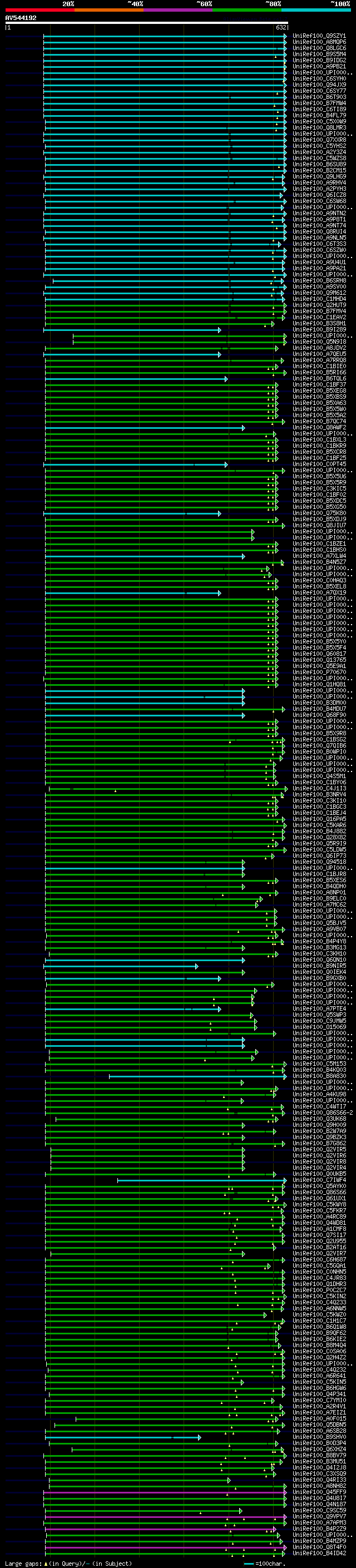Select hit UniRef100_Q8AWF2
This screenshot has height=1568, width=356.
coord(319,427)
